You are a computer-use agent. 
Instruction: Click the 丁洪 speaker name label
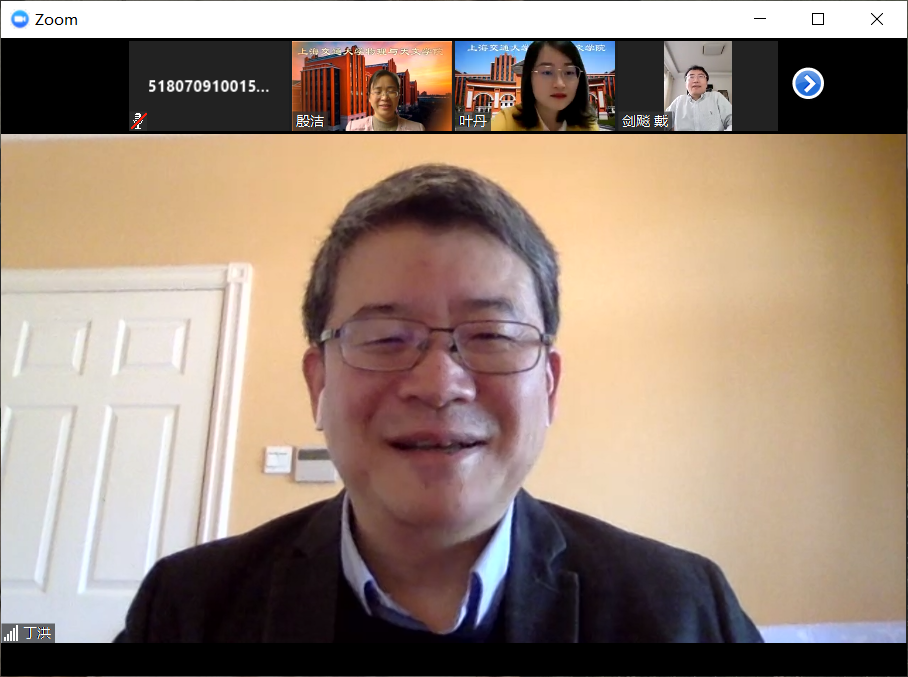[x=37, y=633]
